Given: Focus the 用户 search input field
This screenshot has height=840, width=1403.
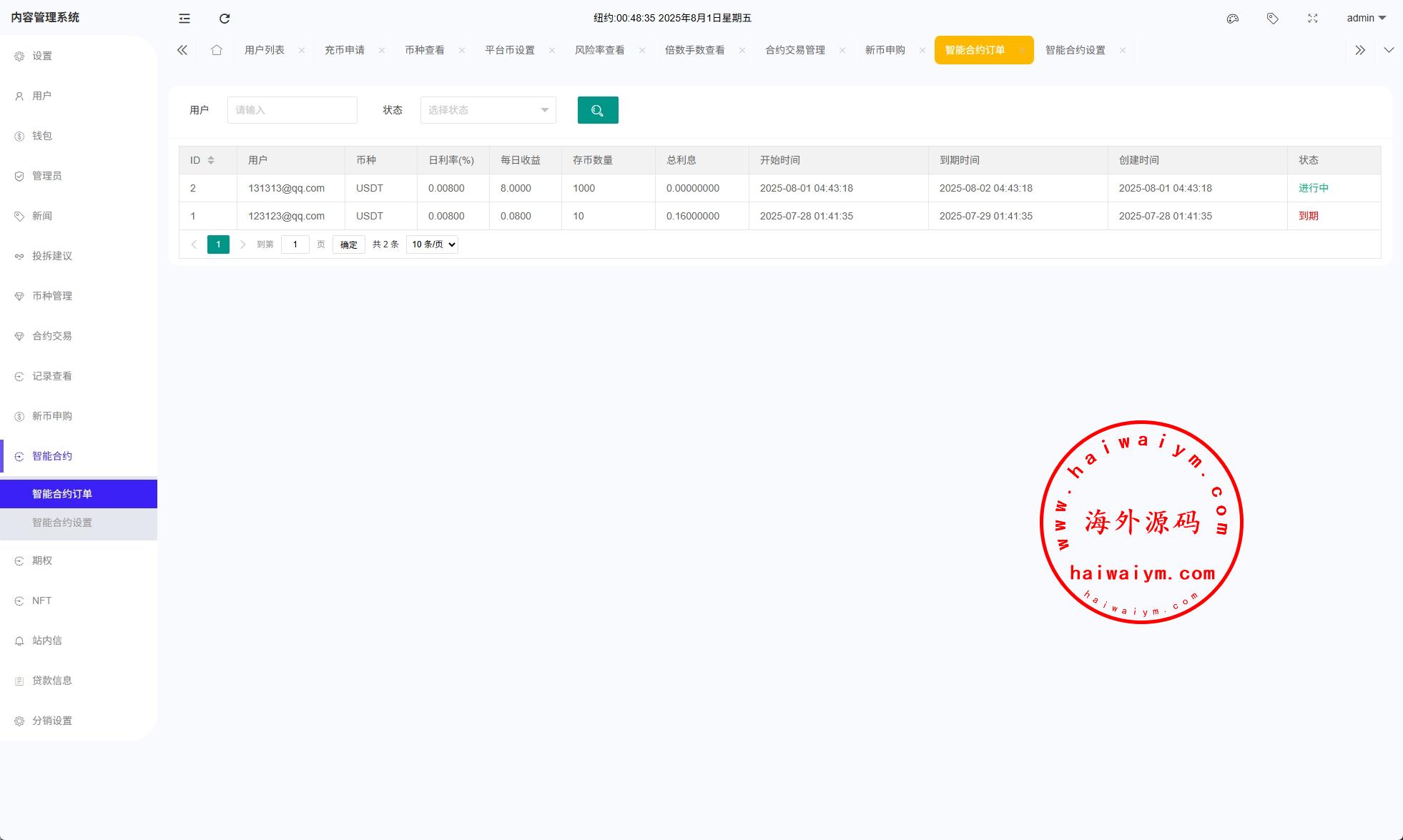Looking at the screenshot, I should (x=292, y=110).
